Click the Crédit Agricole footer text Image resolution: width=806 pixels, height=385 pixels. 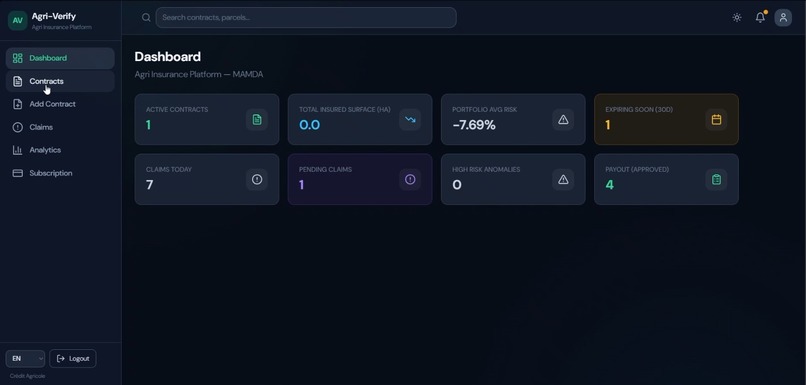(x=28, y=376)
